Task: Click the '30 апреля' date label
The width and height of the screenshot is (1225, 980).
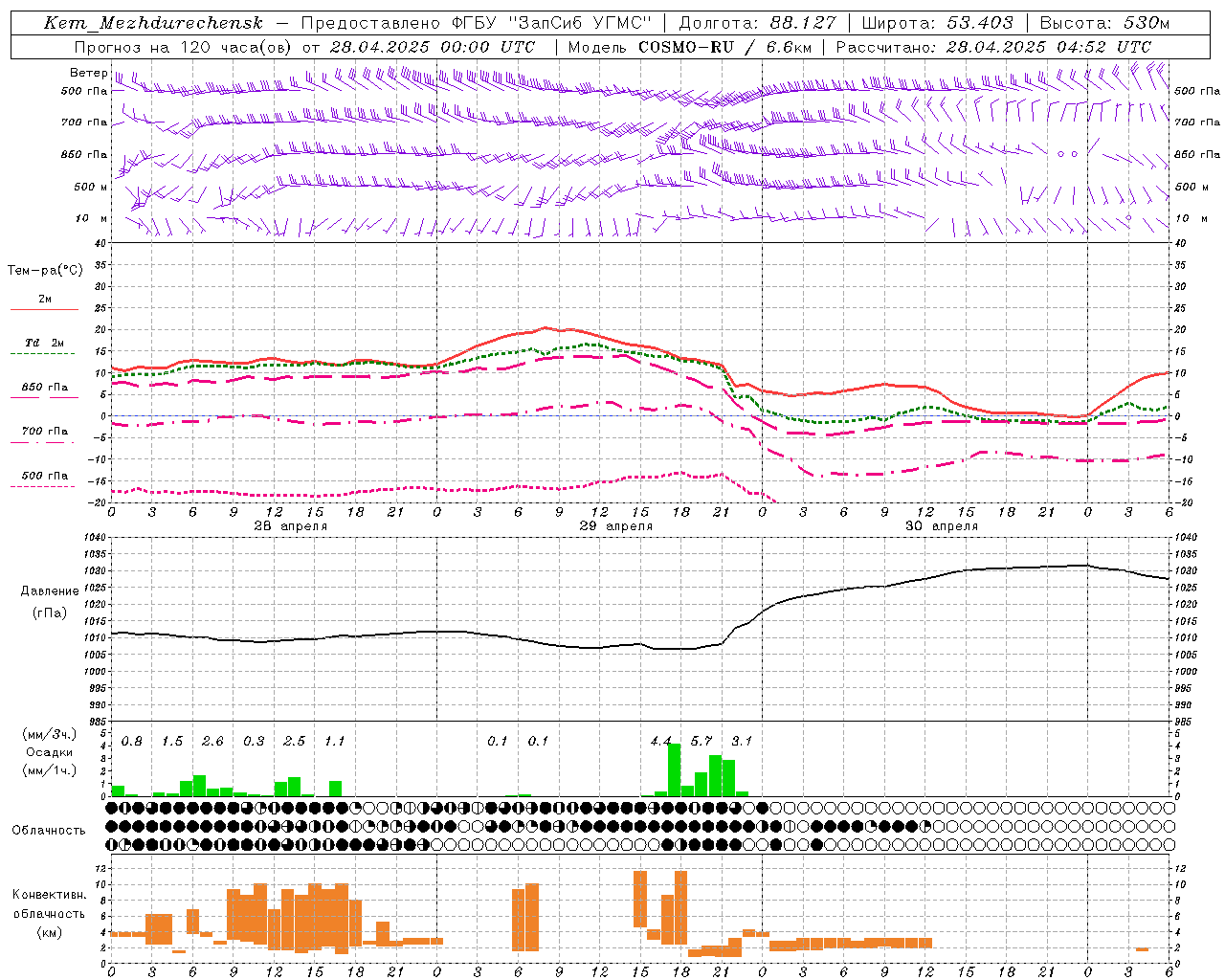Action: [x=942, y=526]
